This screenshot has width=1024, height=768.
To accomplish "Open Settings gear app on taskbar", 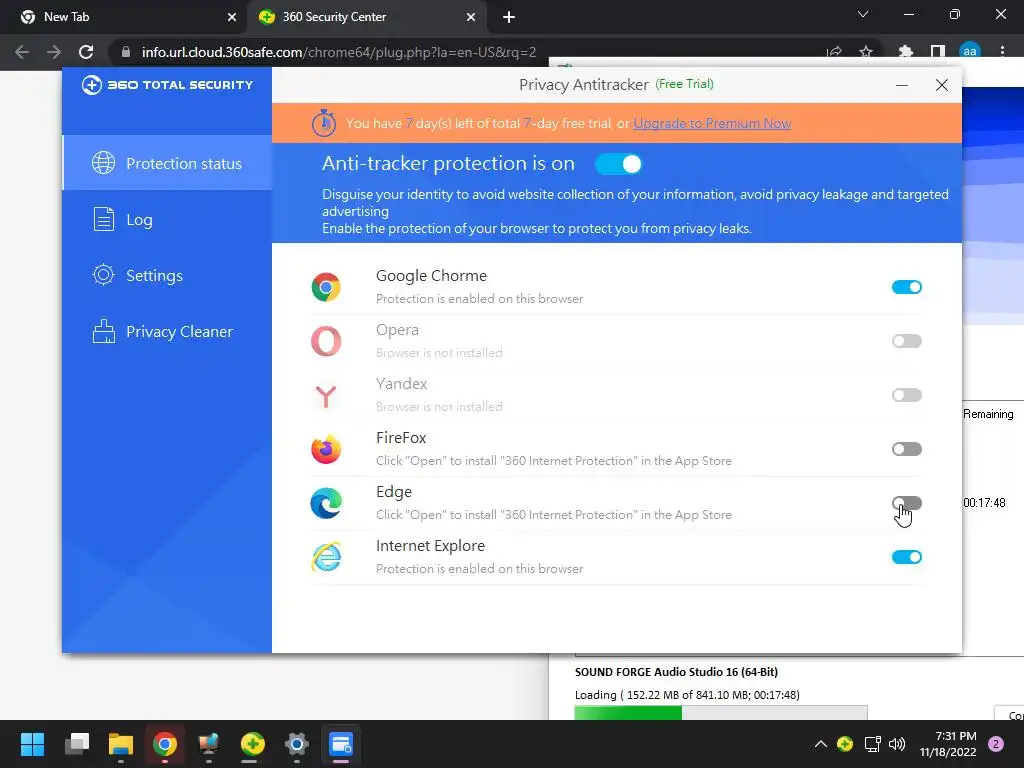I will tap(296, 744).
